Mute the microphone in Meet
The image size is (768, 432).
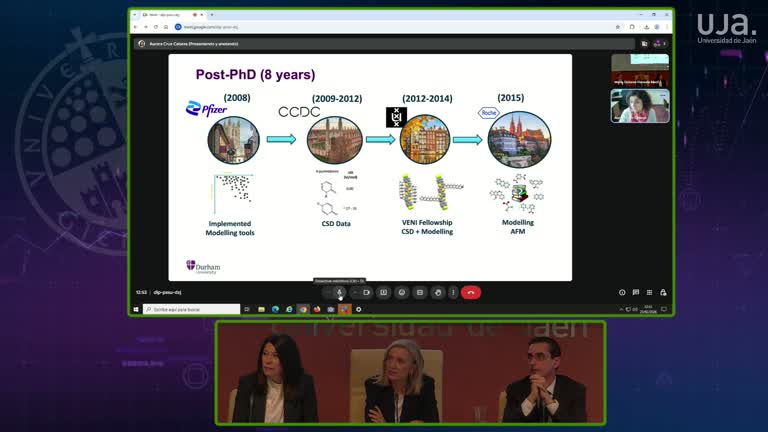coord(340,292)
